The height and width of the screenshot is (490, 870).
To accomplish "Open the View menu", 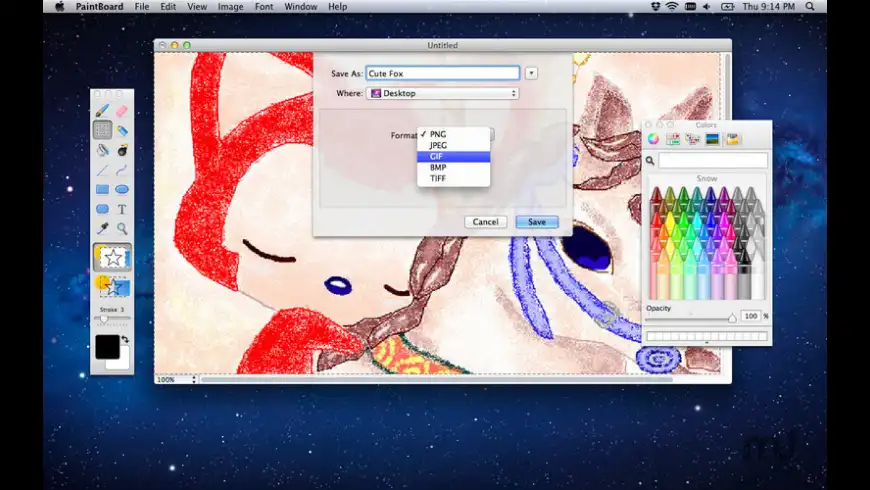I will point(197,7).
